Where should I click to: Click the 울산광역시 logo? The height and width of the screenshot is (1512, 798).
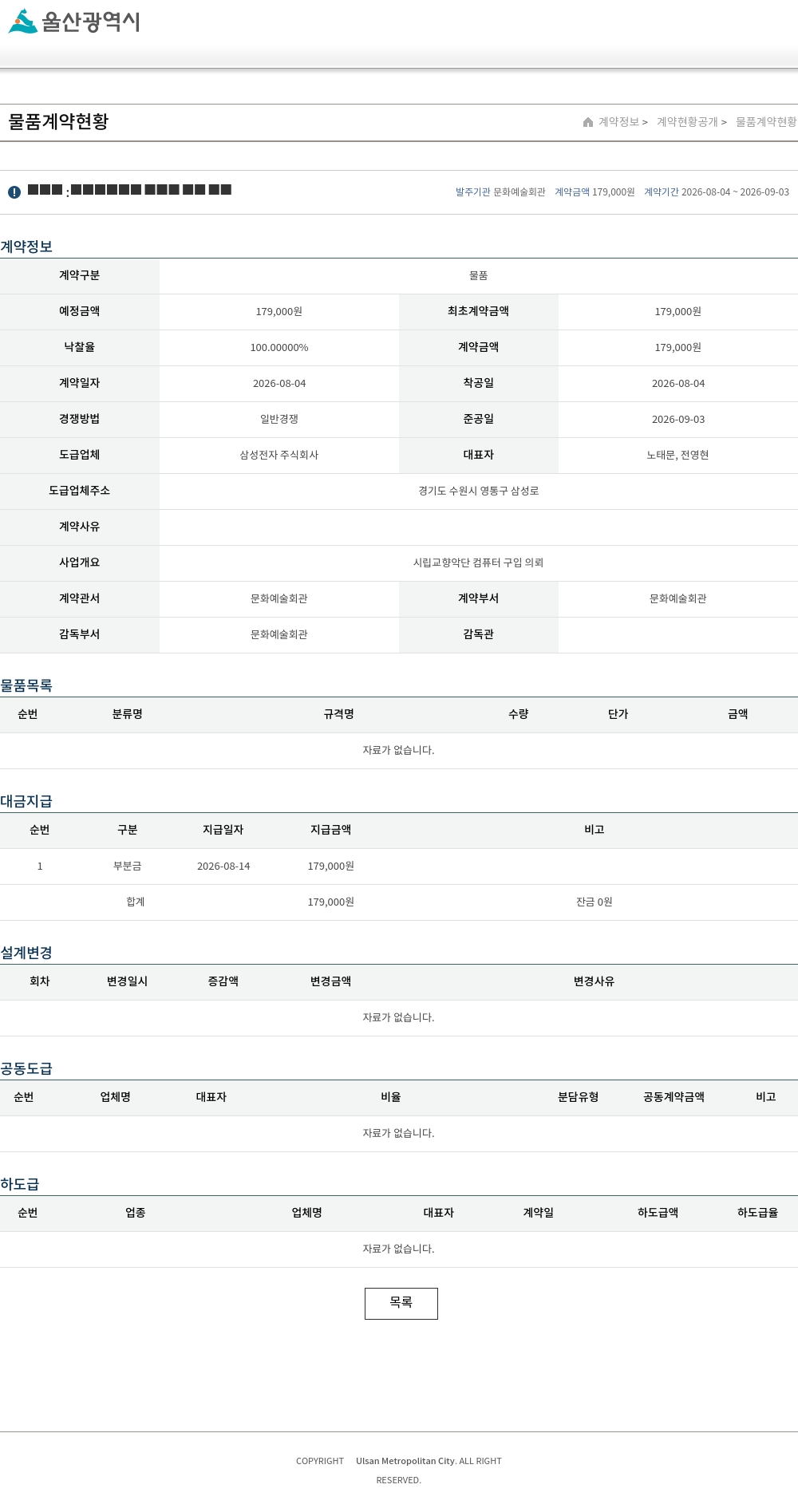(x=73, y=22)
